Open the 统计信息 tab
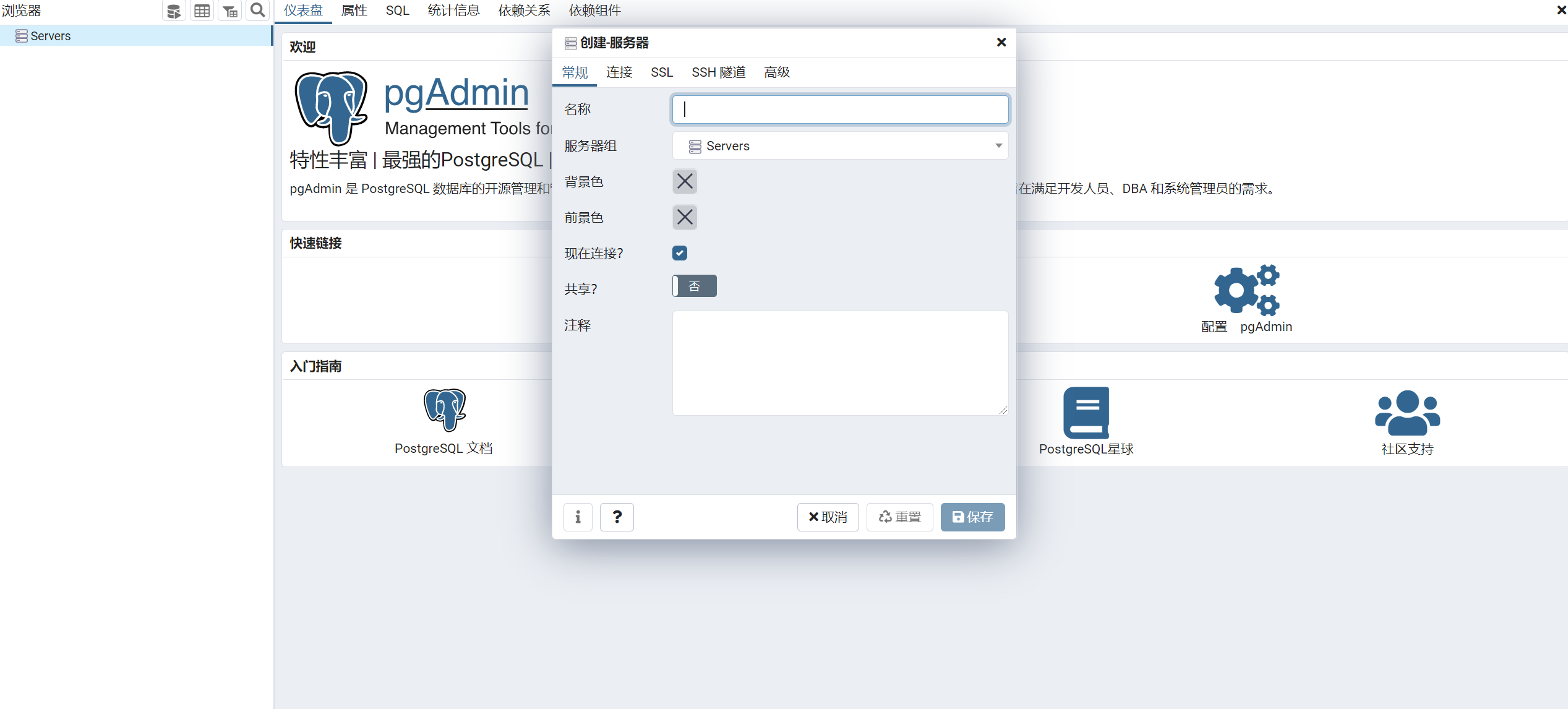Image resolution: width=1568 pixels, height=709 pixels. click(x=453, y=10)
